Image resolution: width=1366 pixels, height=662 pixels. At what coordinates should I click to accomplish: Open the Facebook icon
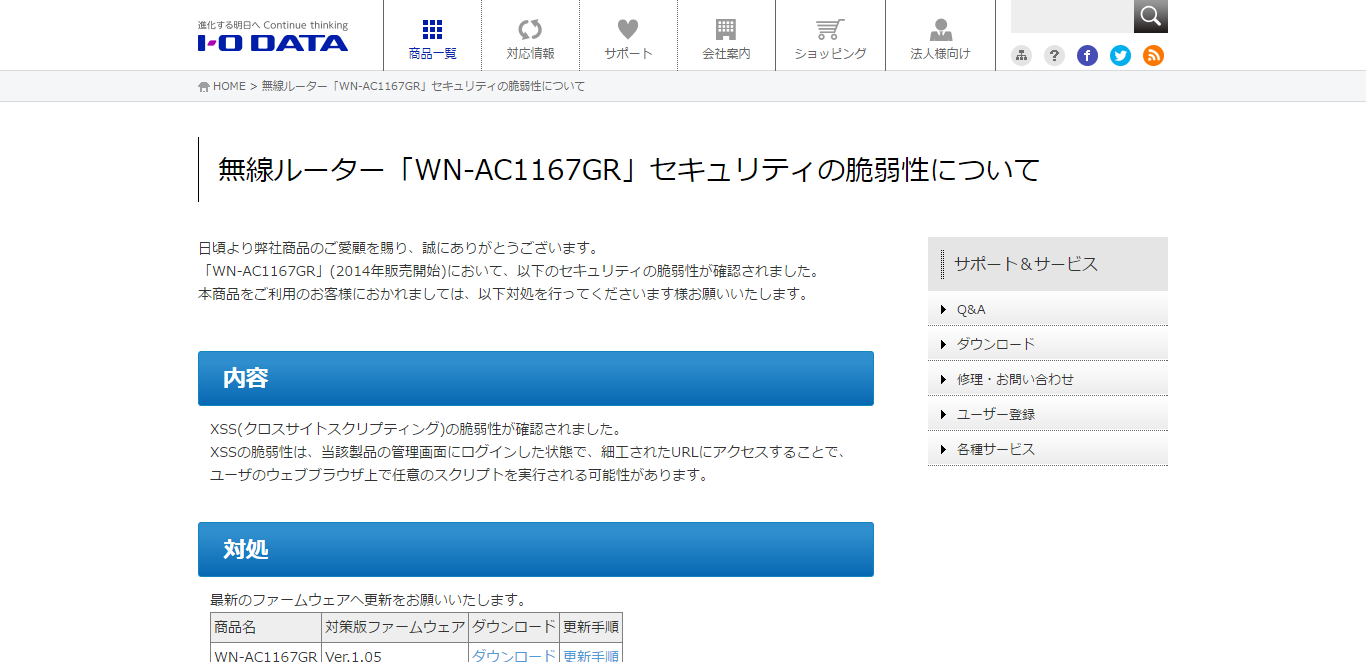[1087, 55]
